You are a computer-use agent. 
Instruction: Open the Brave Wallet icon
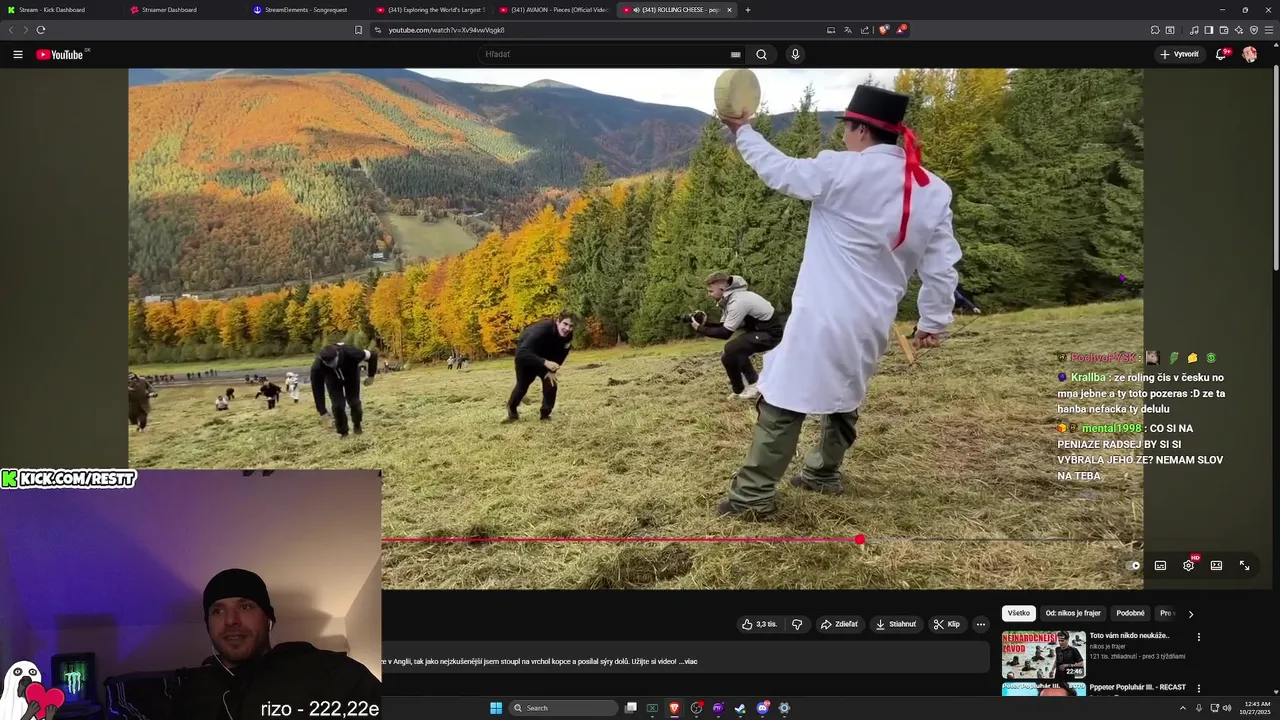(x=1224, y=30)
